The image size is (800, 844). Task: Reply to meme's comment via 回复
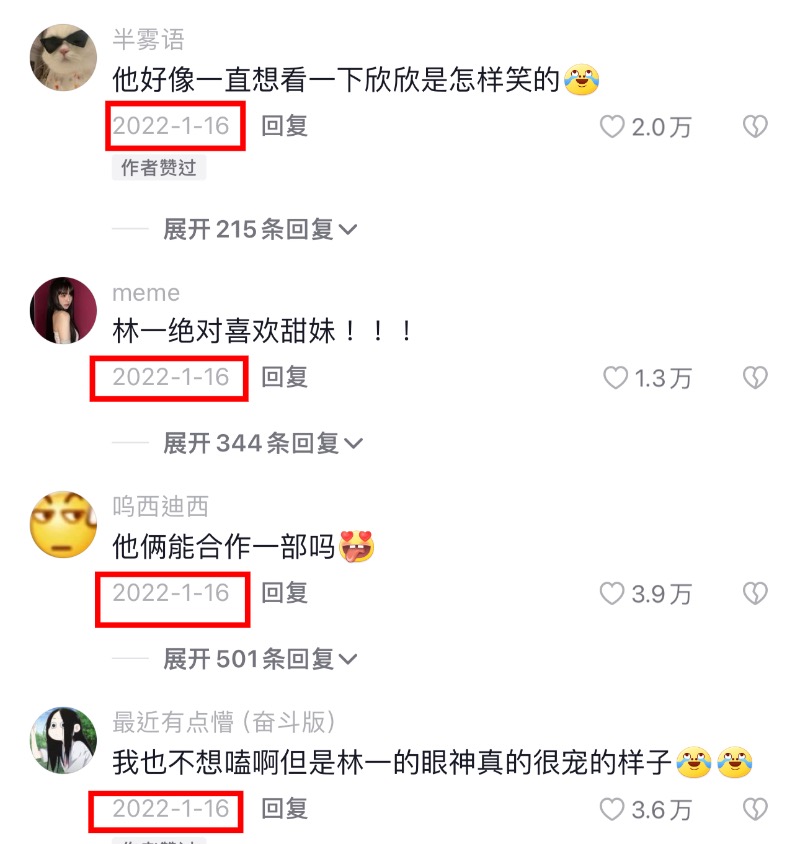[284, 377]
